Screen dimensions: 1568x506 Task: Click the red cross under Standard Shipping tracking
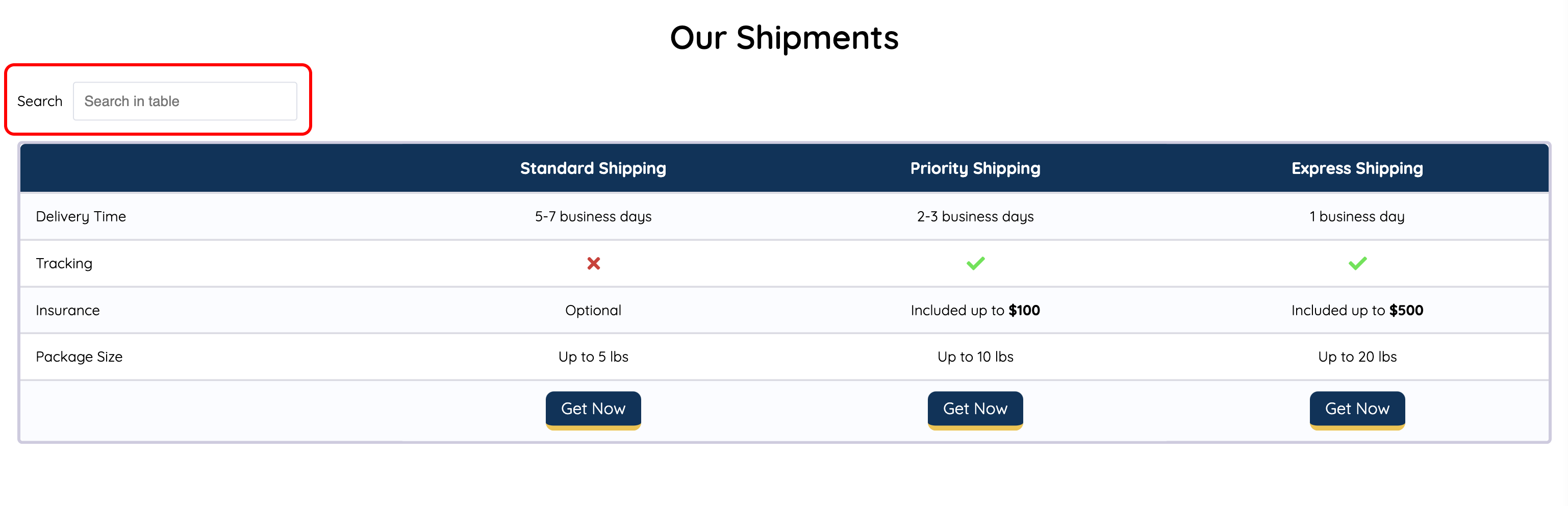(x=593, y=263)
